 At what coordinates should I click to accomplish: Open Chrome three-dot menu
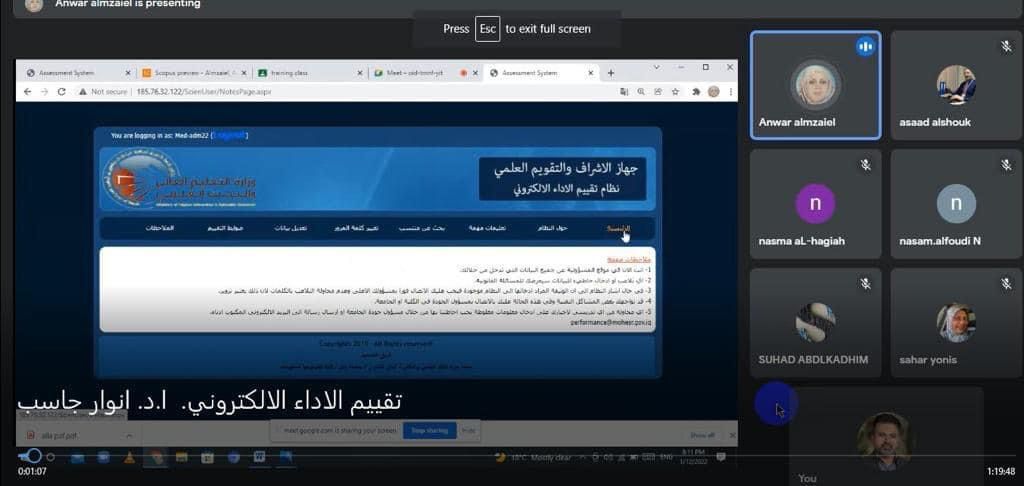tap(730, 92)
